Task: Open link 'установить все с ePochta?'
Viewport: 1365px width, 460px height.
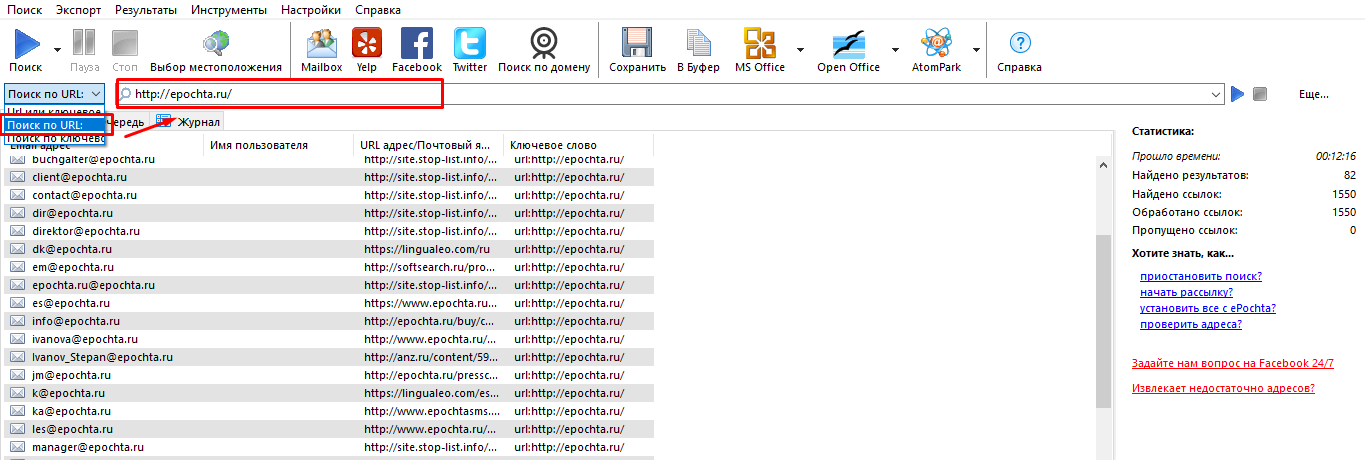Action: [x=1208, y=308]
